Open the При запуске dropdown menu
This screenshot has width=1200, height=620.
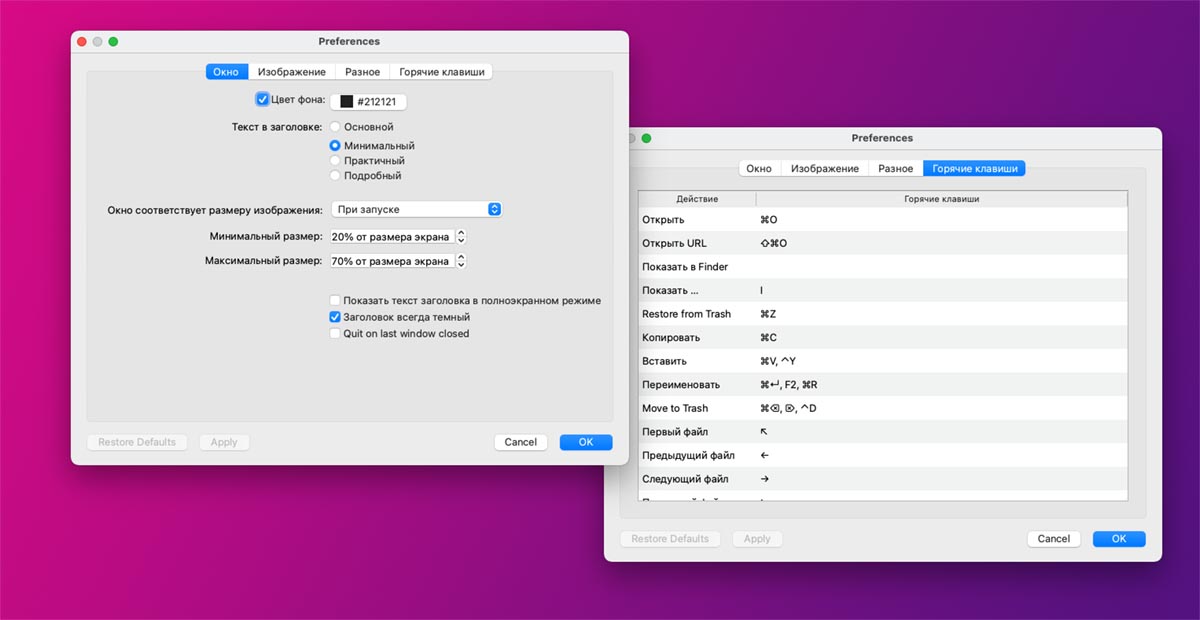coord(416,209)
